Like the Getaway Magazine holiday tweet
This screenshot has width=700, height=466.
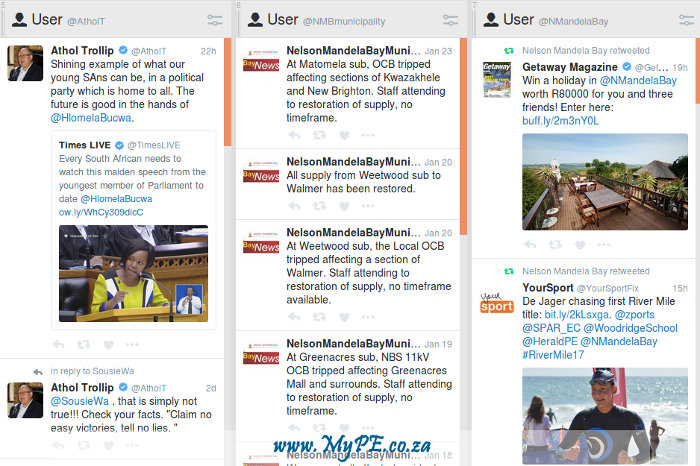click(580, 245)
